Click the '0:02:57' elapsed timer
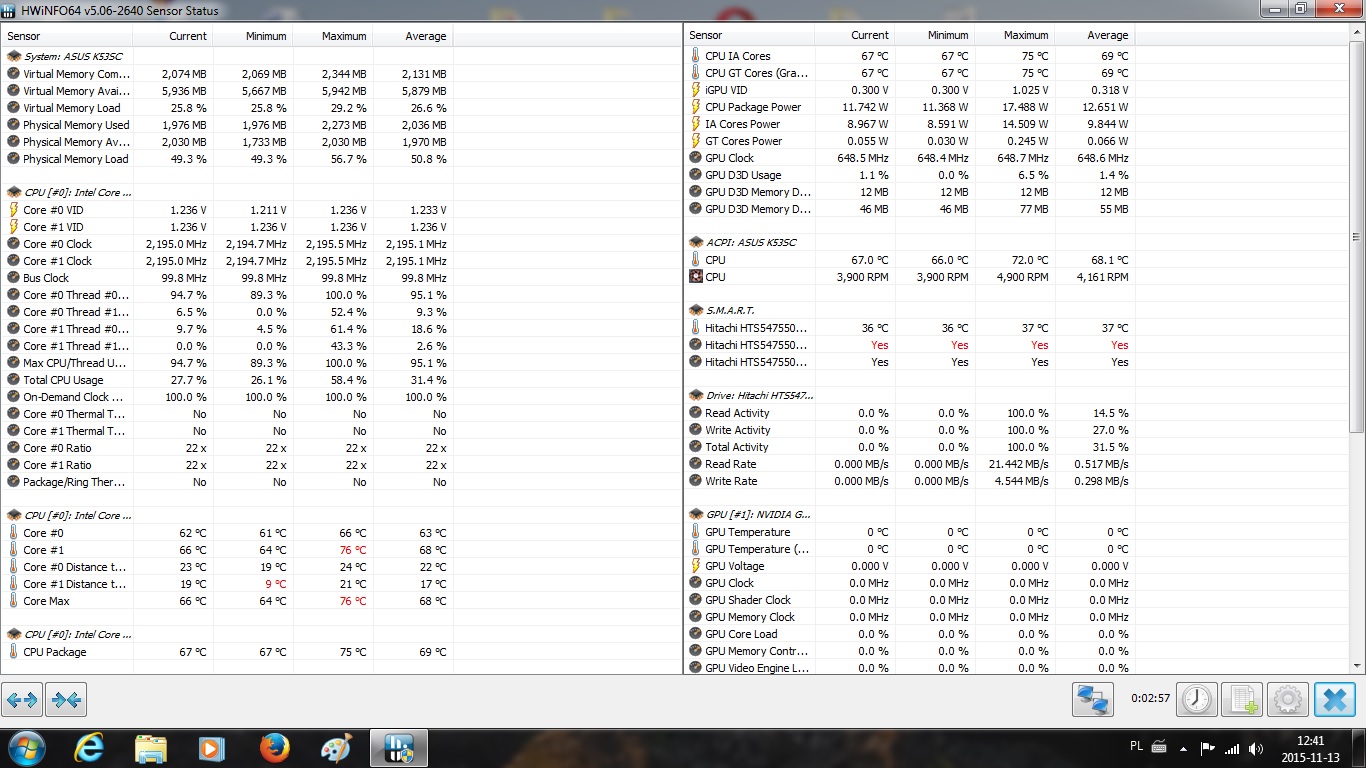This screenshot has height=768, width=1366. (1150, 698)
